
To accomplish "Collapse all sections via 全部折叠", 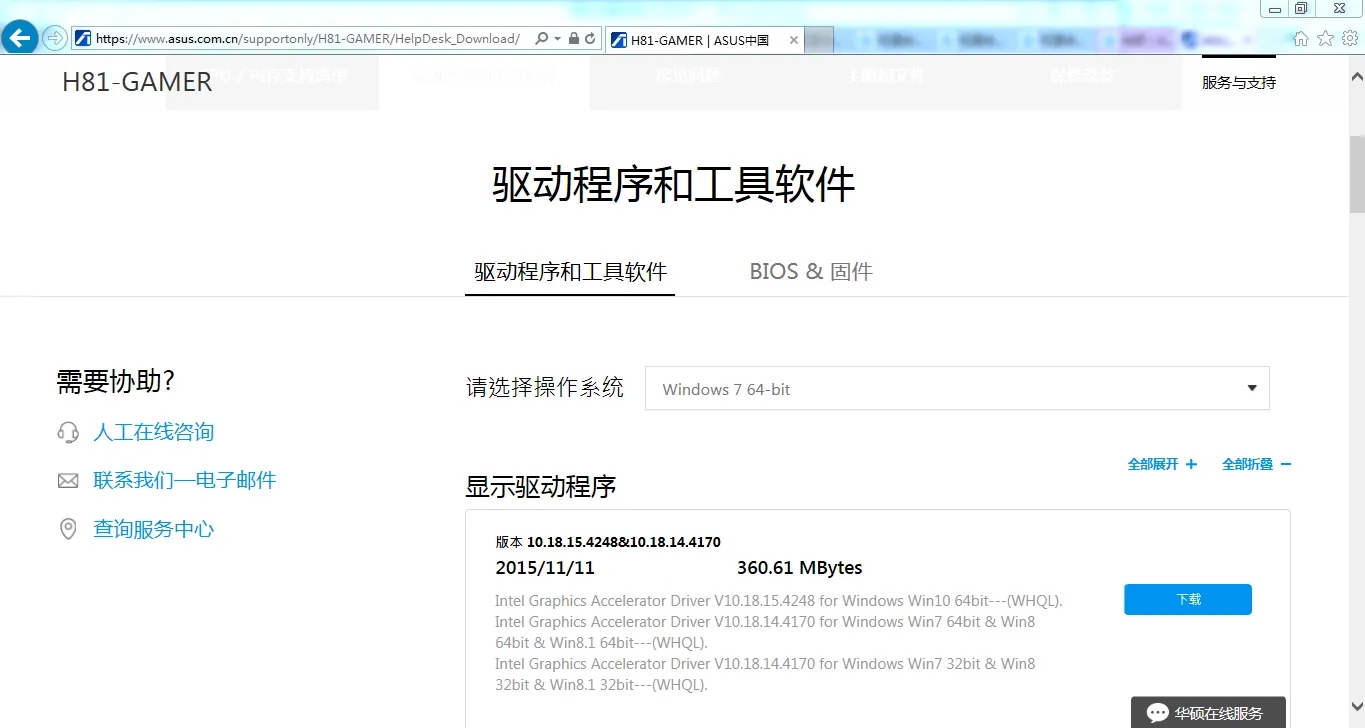I will (x=1257, y=464).
